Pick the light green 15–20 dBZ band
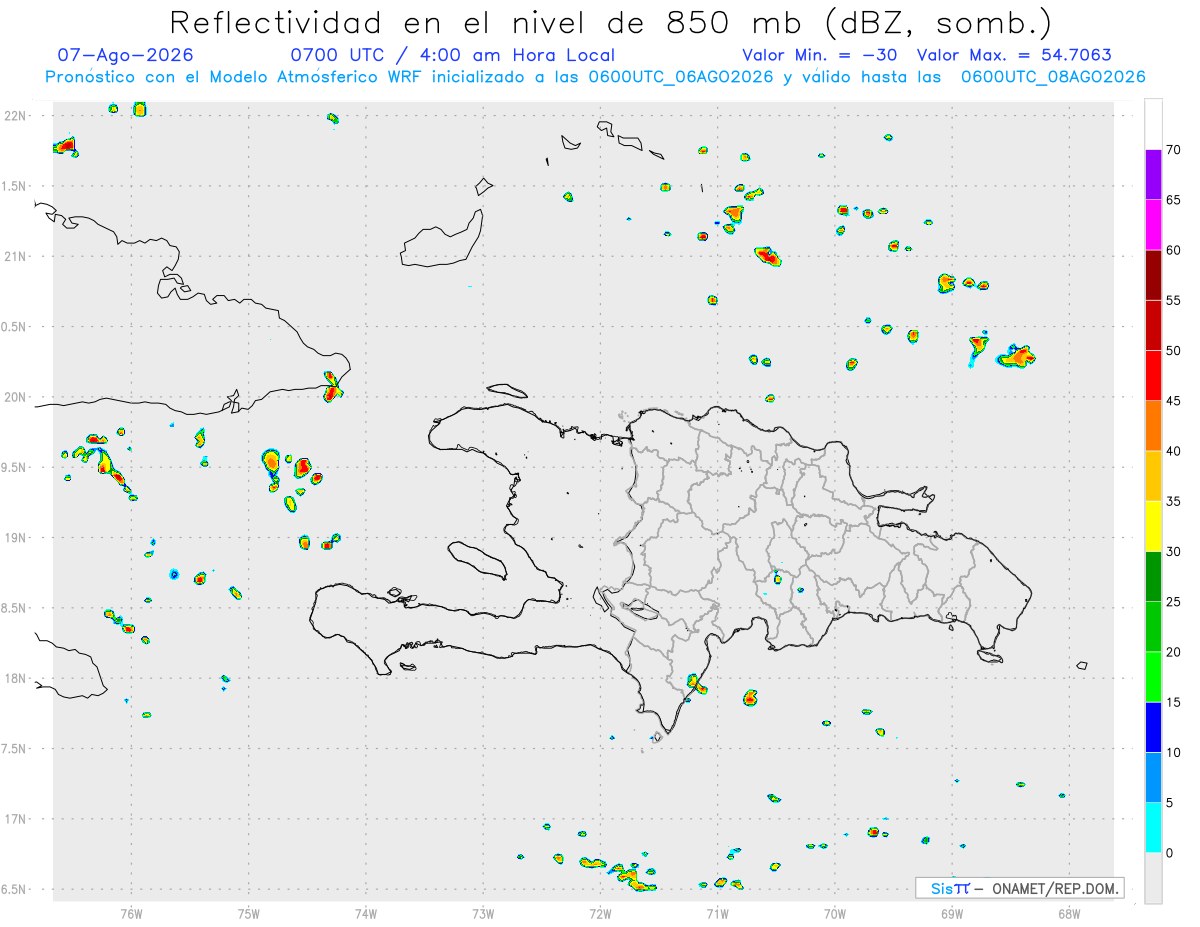This screenshot has width=1200, height=927. coord(1153,677)
